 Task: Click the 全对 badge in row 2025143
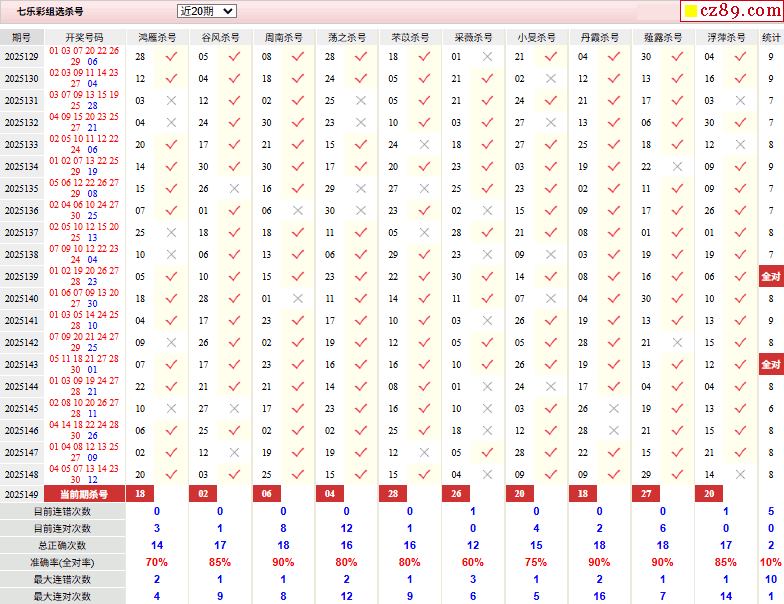pos(771,365)
